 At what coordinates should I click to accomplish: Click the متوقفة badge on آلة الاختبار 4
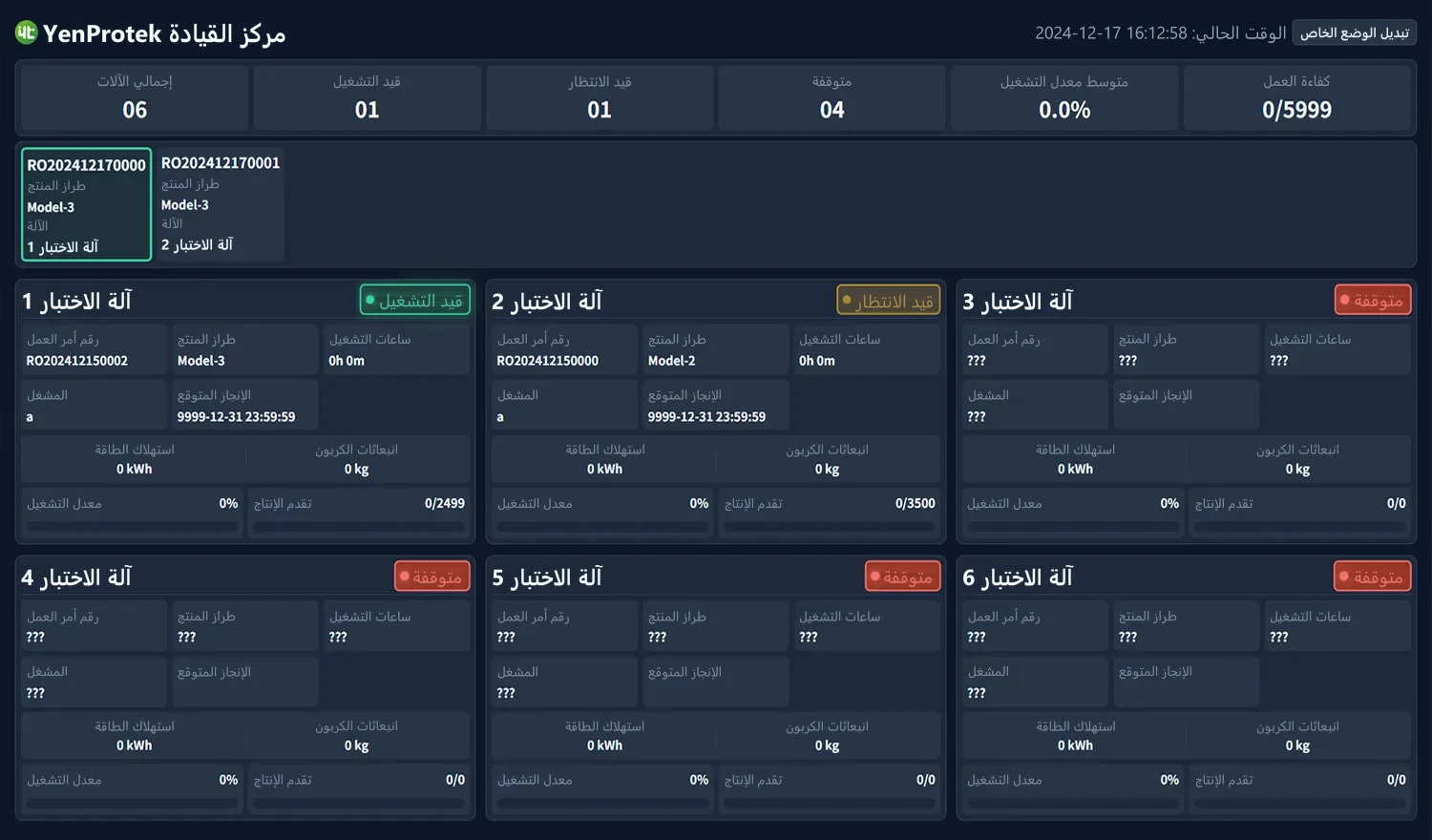432,577
